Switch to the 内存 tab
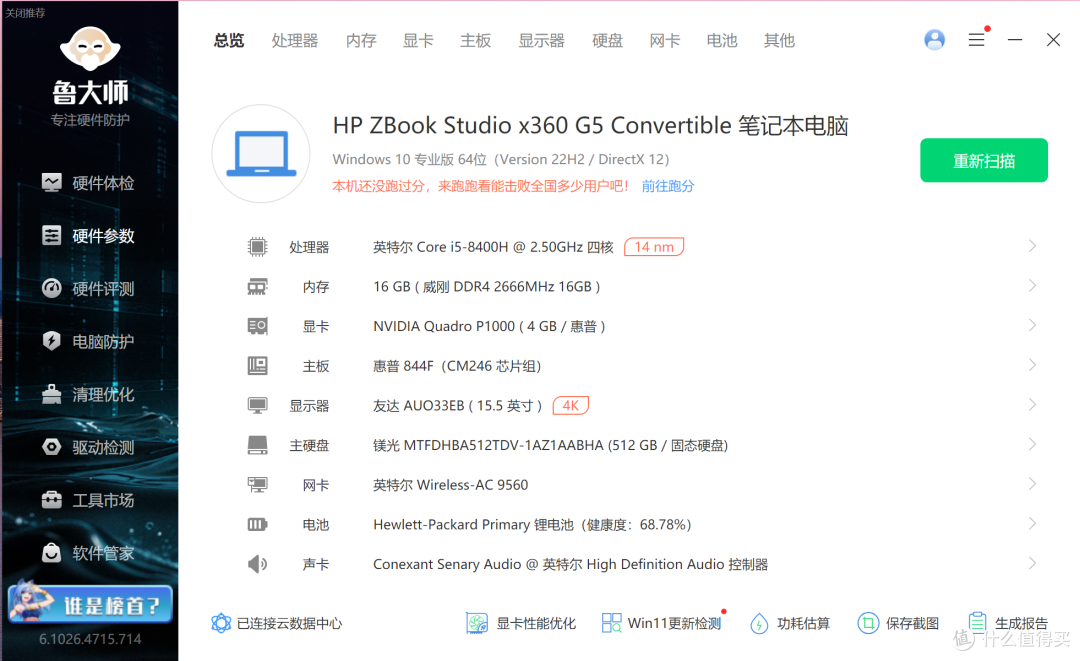1080x661 pixels. point(361,41)
